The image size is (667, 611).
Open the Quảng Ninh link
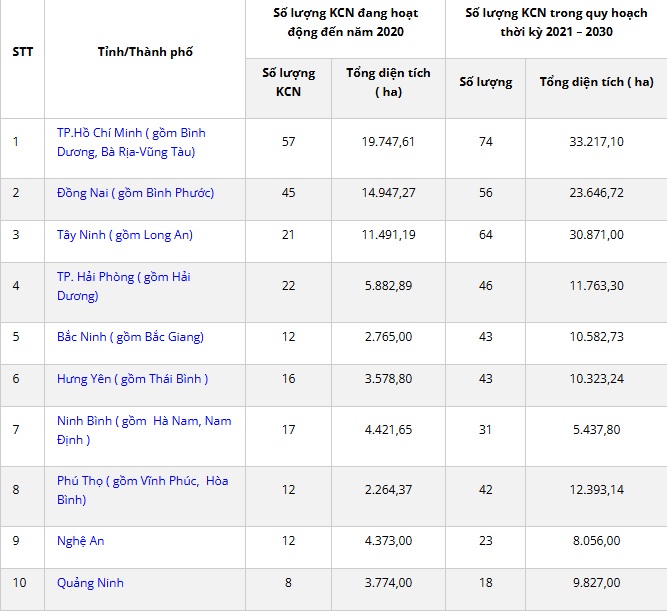click(90, 582)
